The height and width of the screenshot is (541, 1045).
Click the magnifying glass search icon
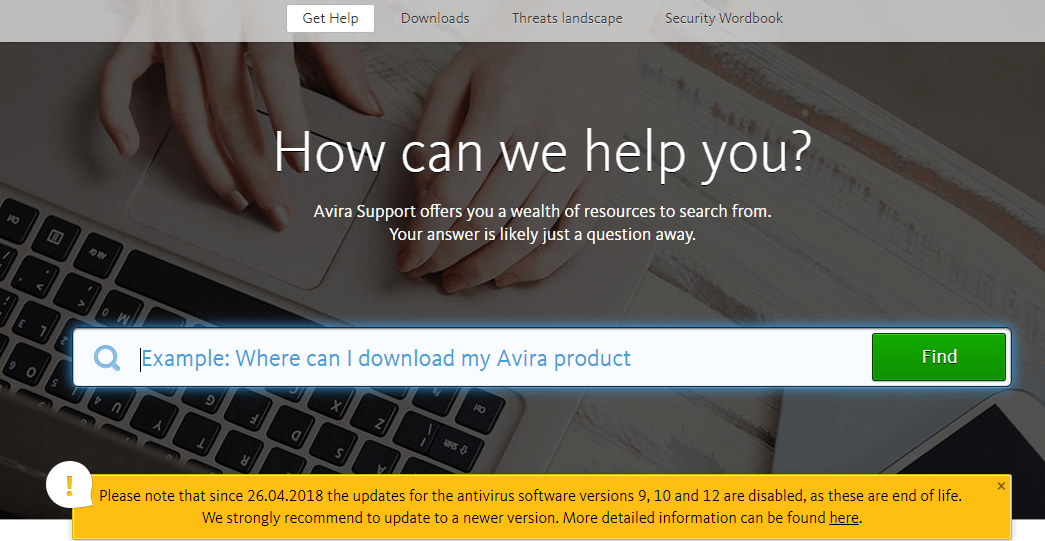pyautogui.click(x=107, y=358)
